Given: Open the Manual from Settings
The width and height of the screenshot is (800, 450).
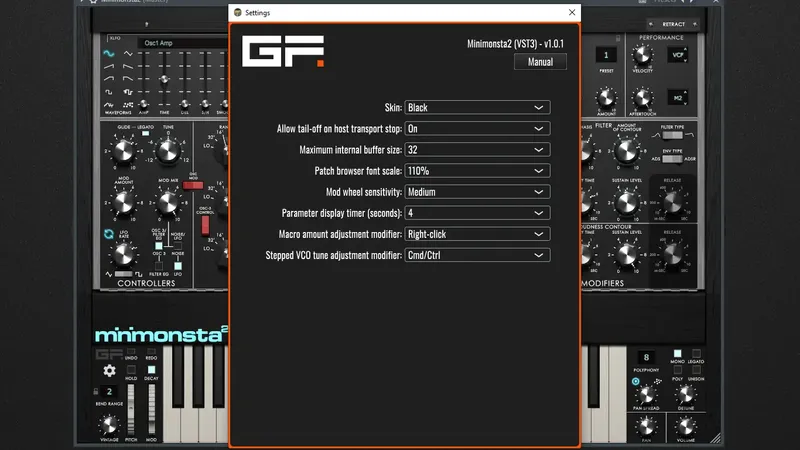Looking at the screenshot, I should (x=540, y=62).
